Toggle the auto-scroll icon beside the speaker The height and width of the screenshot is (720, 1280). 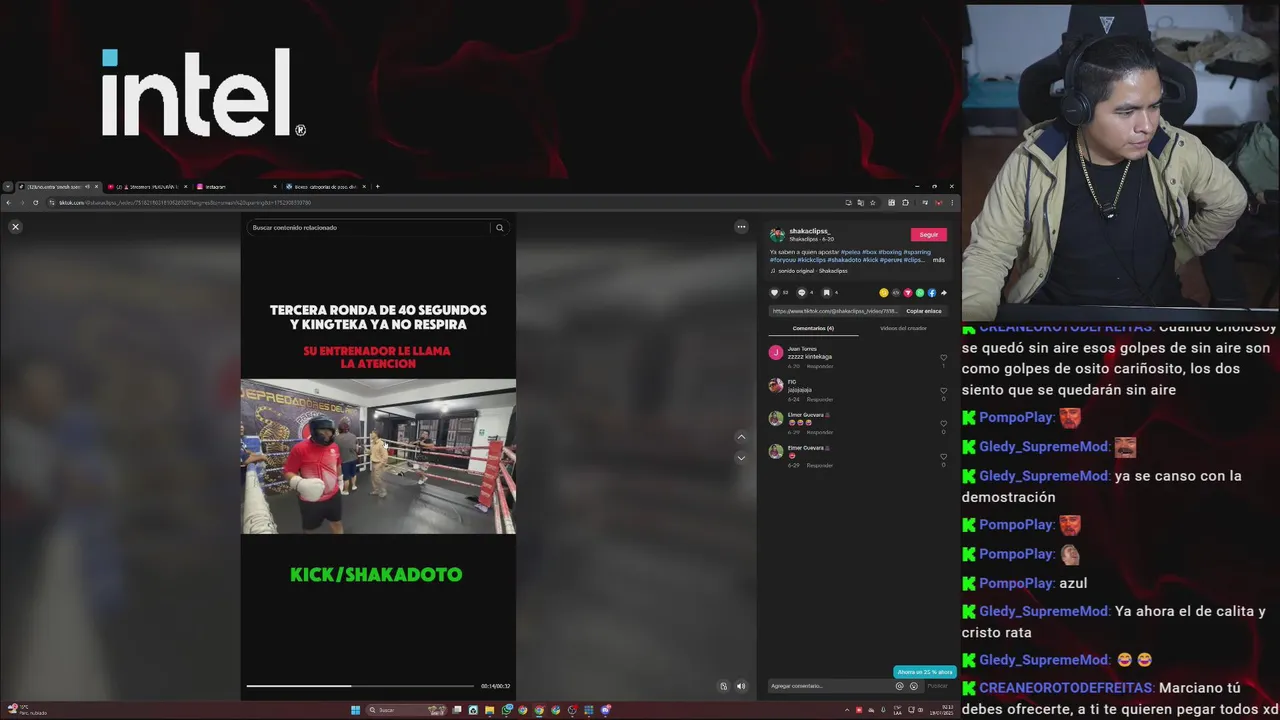(724, 686)
